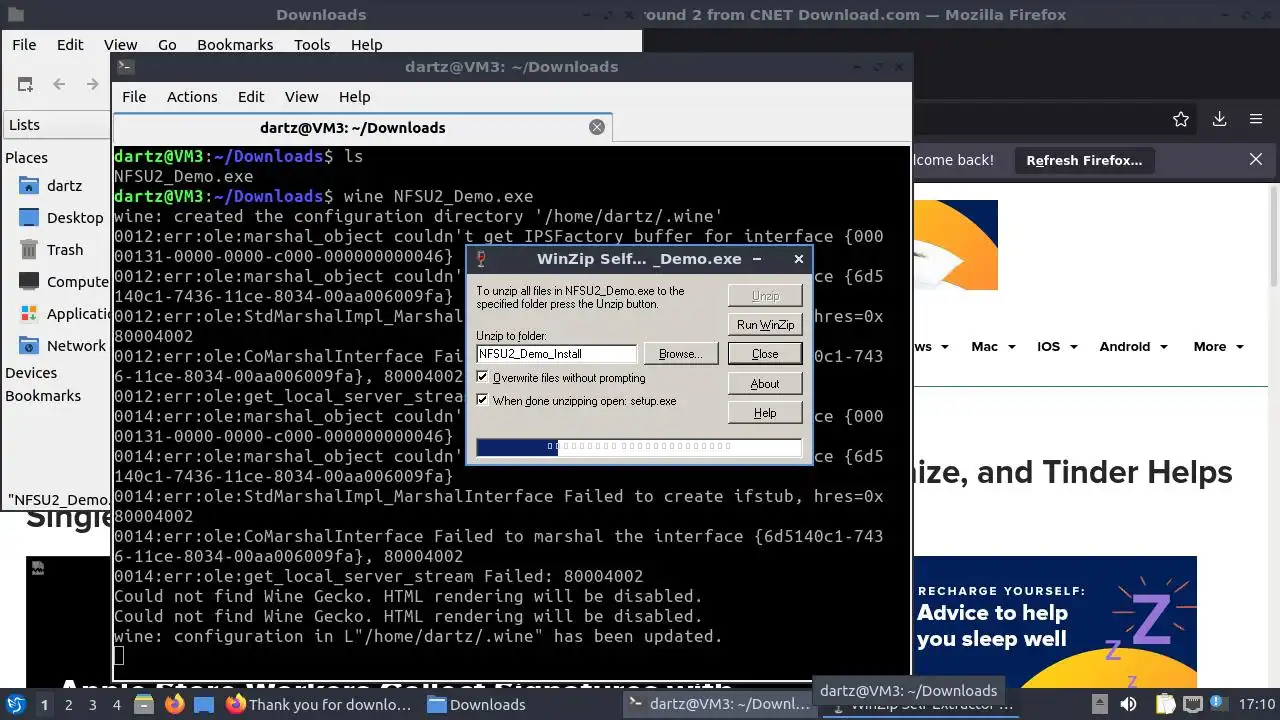Open terminal View menu
1280x720 pixels.
[302, 97]
